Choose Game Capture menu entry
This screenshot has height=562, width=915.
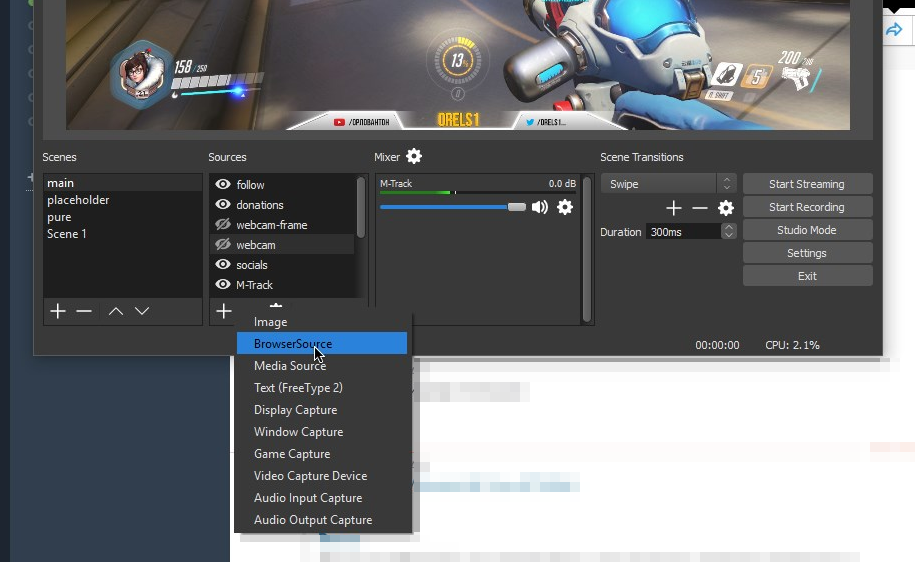point(322,453)
